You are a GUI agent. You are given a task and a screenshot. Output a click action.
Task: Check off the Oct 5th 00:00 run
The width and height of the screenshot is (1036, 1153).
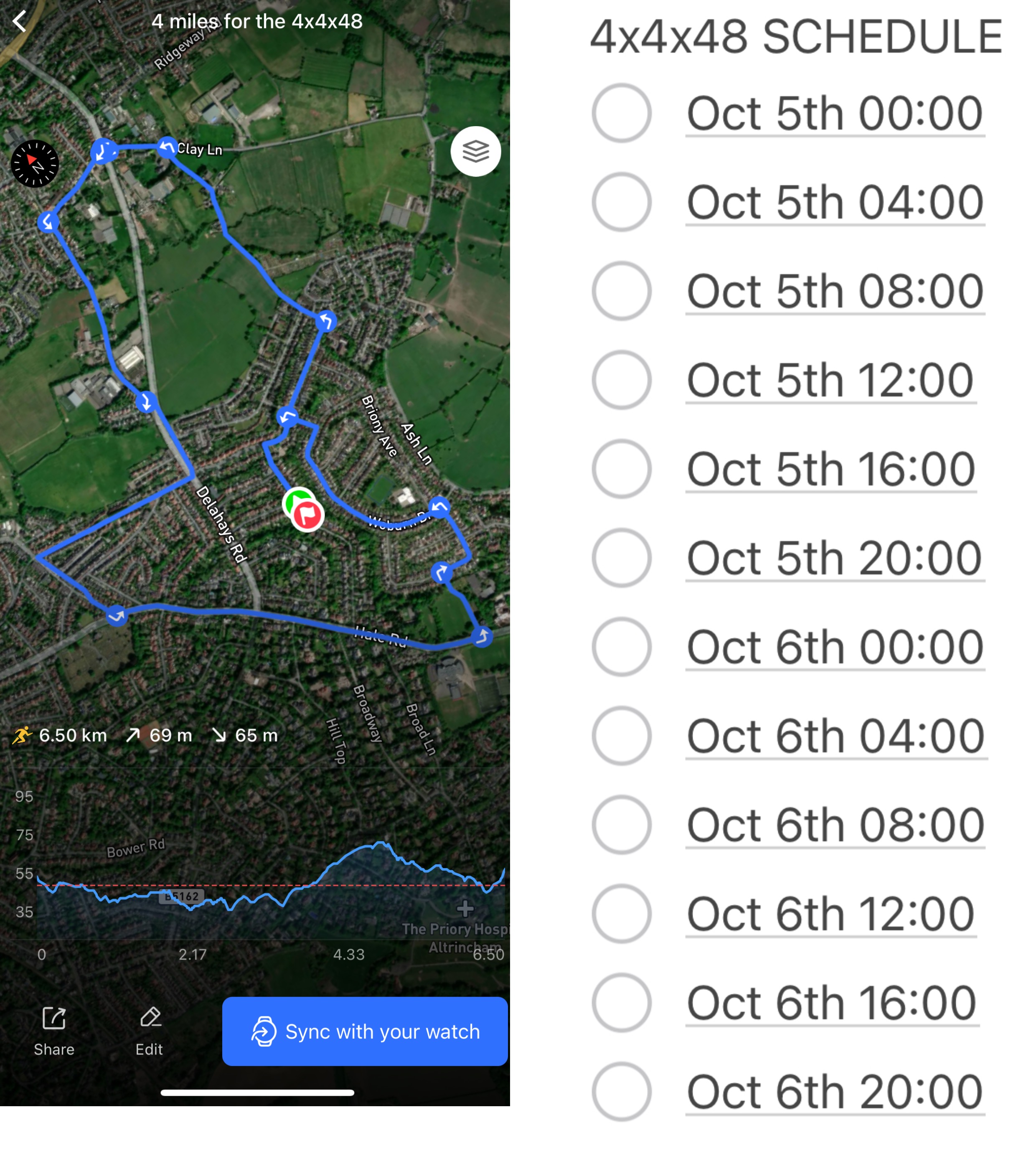[621, 113]
